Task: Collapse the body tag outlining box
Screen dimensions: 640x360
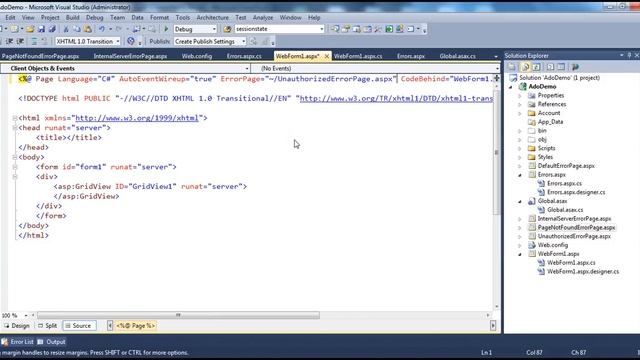Action: pos(15,157)
